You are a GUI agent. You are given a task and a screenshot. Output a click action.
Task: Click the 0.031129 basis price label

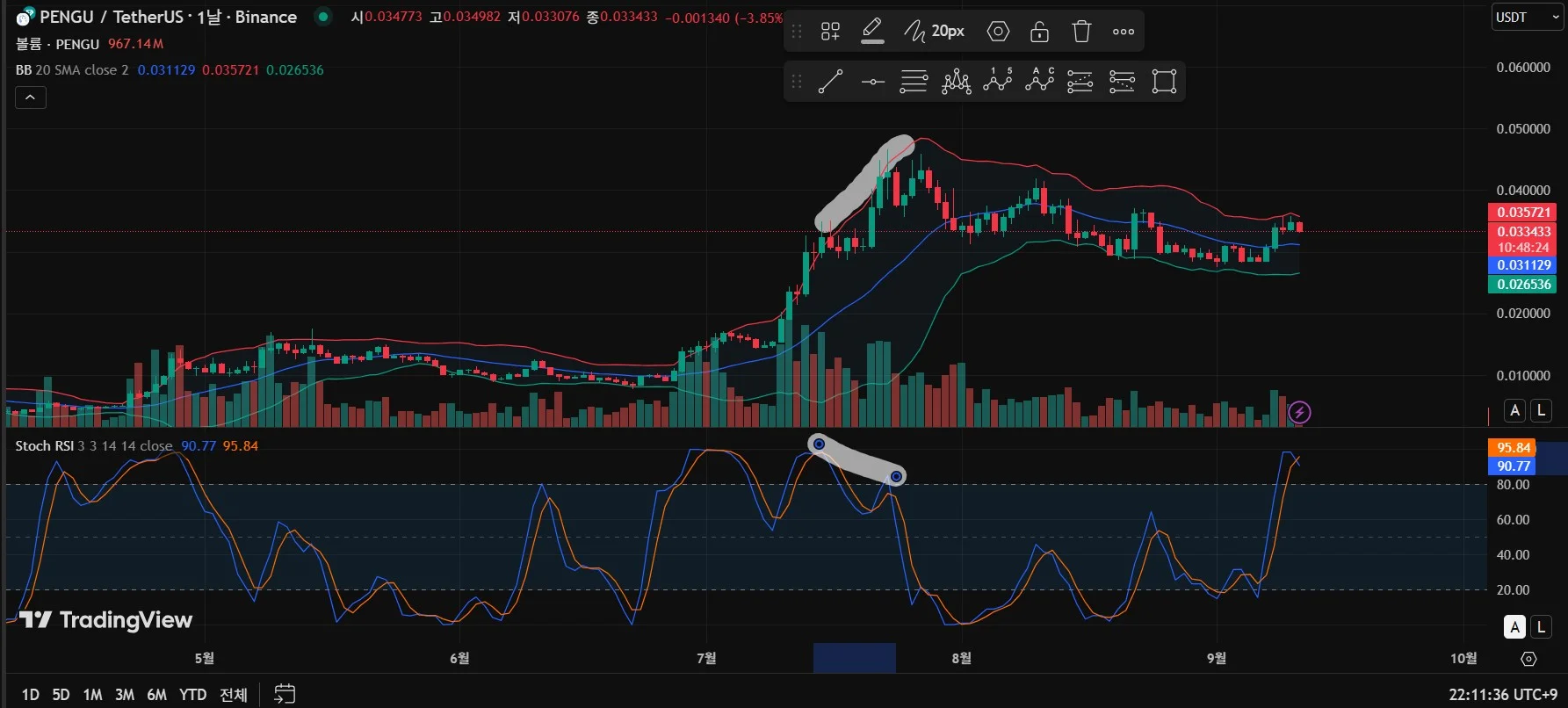click(x=1522, y=265)
